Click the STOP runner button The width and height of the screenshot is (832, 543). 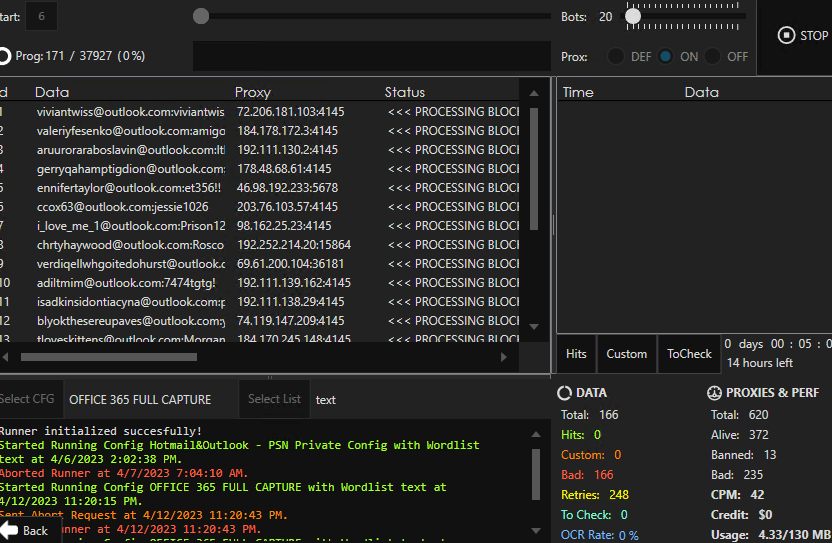click(803, 36)
